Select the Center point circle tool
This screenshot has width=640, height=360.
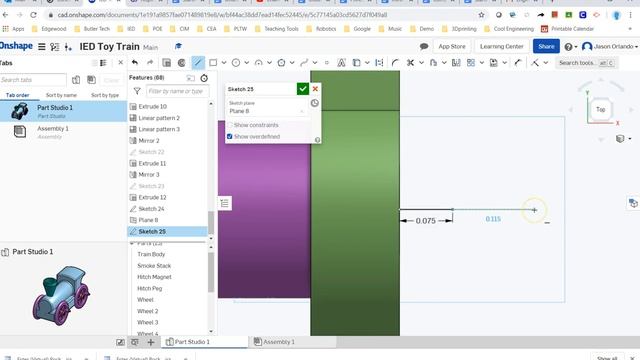pyautogui.click(x=236, y=63)
